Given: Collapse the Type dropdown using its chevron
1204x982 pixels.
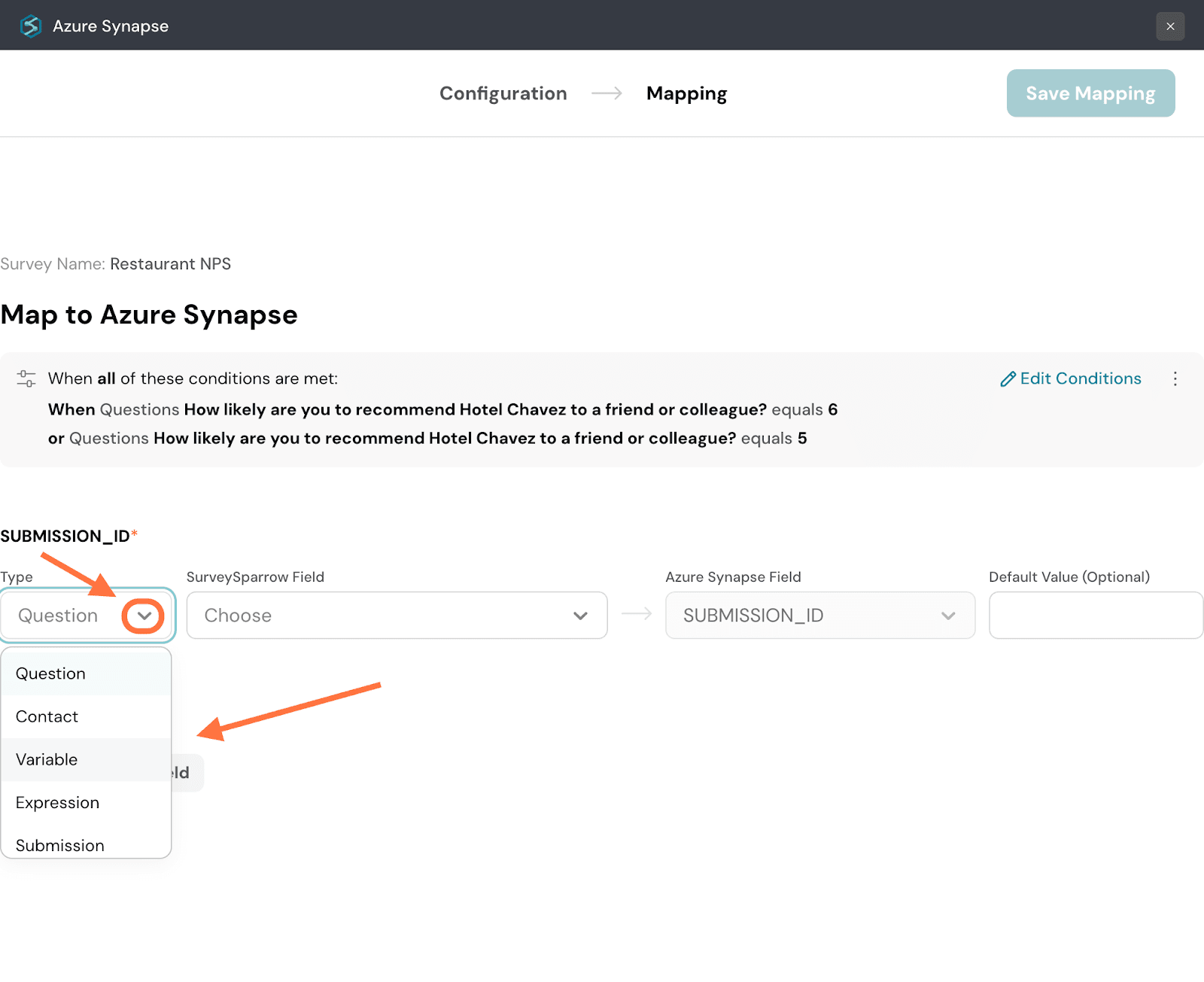Looking at the screenshot, I should tap(144, 616).
